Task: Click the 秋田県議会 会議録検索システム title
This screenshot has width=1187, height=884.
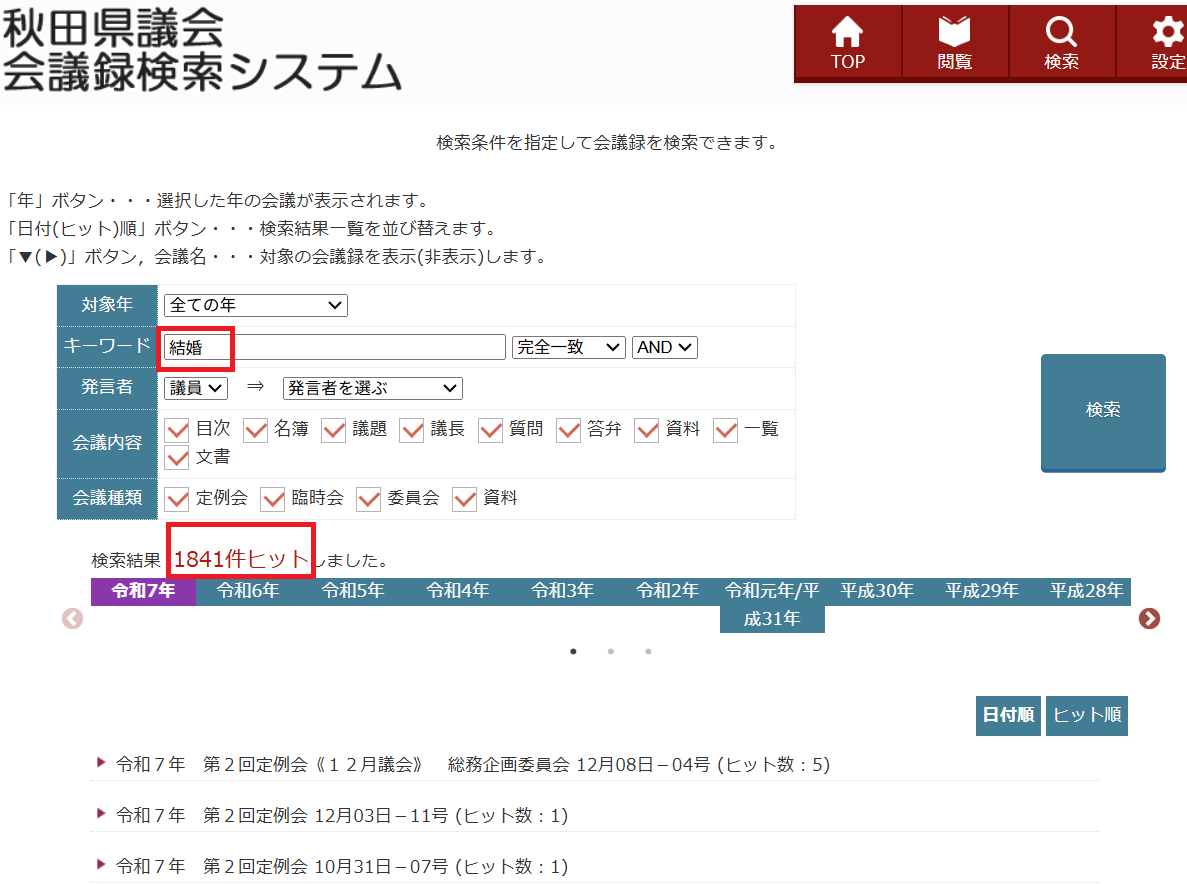Action: click(x=201, y=50)
